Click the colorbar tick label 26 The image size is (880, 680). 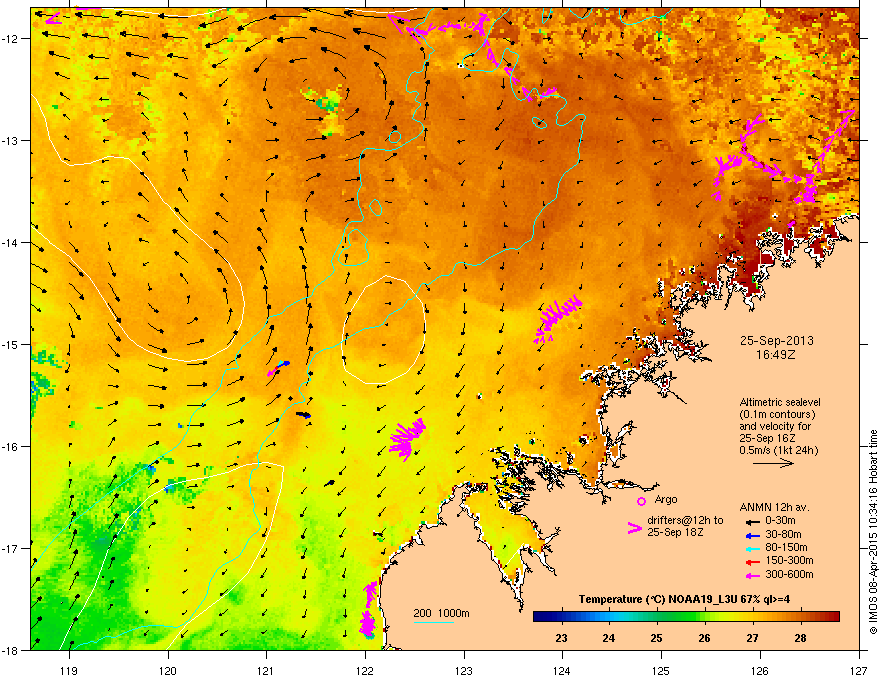coord(704,638)
